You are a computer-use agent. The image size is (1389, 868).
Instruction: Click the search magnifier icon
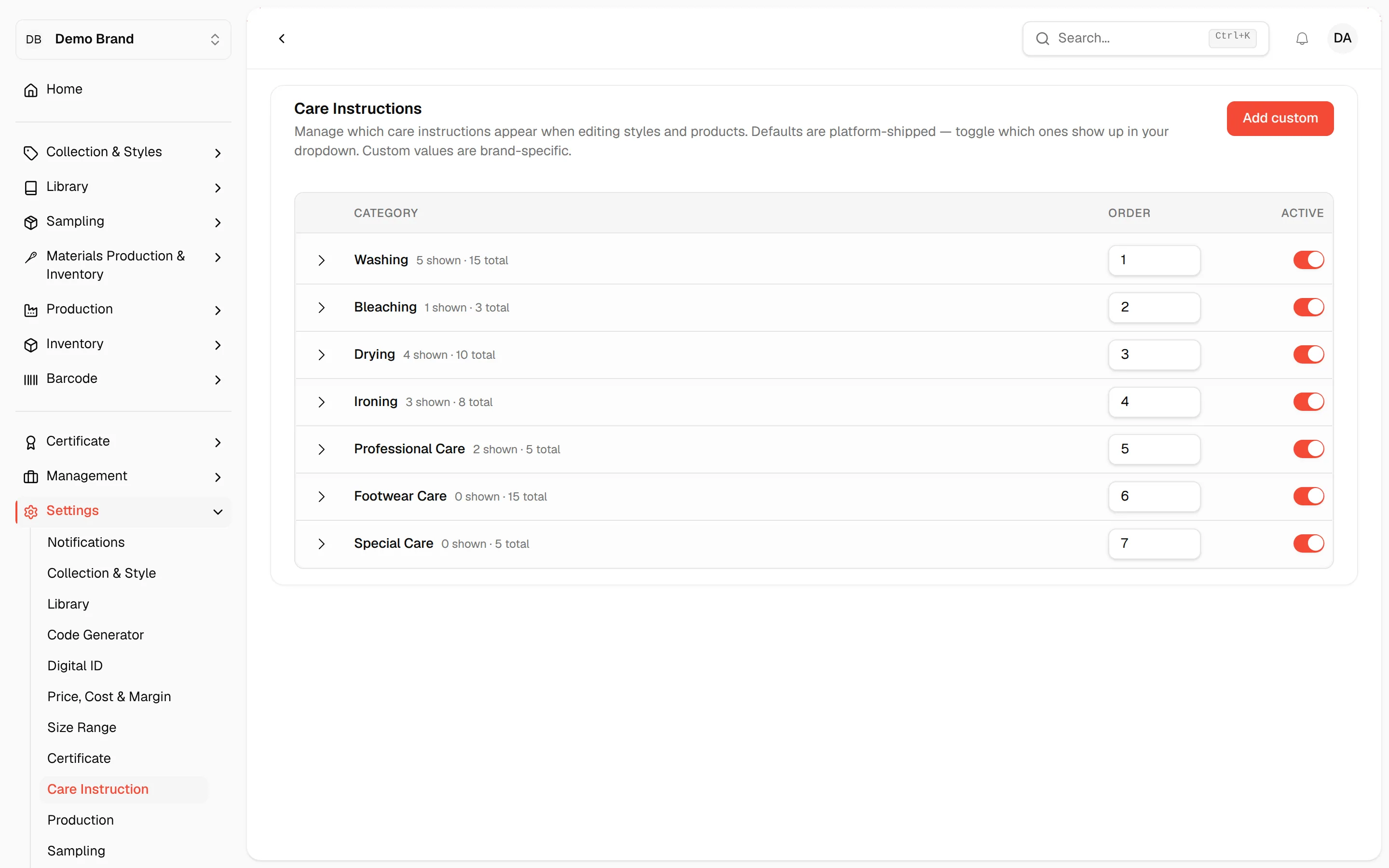[x=1042, y=39]
